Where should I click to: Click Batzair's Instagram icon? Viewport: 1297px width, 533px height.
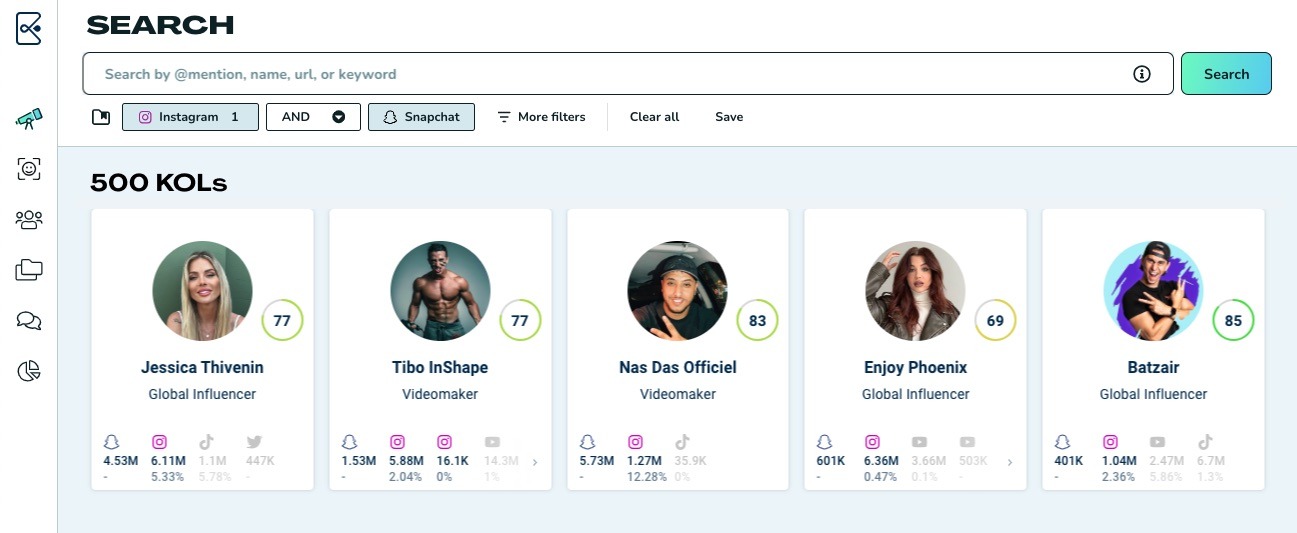pyautogui.click(x=1110, y=441)
